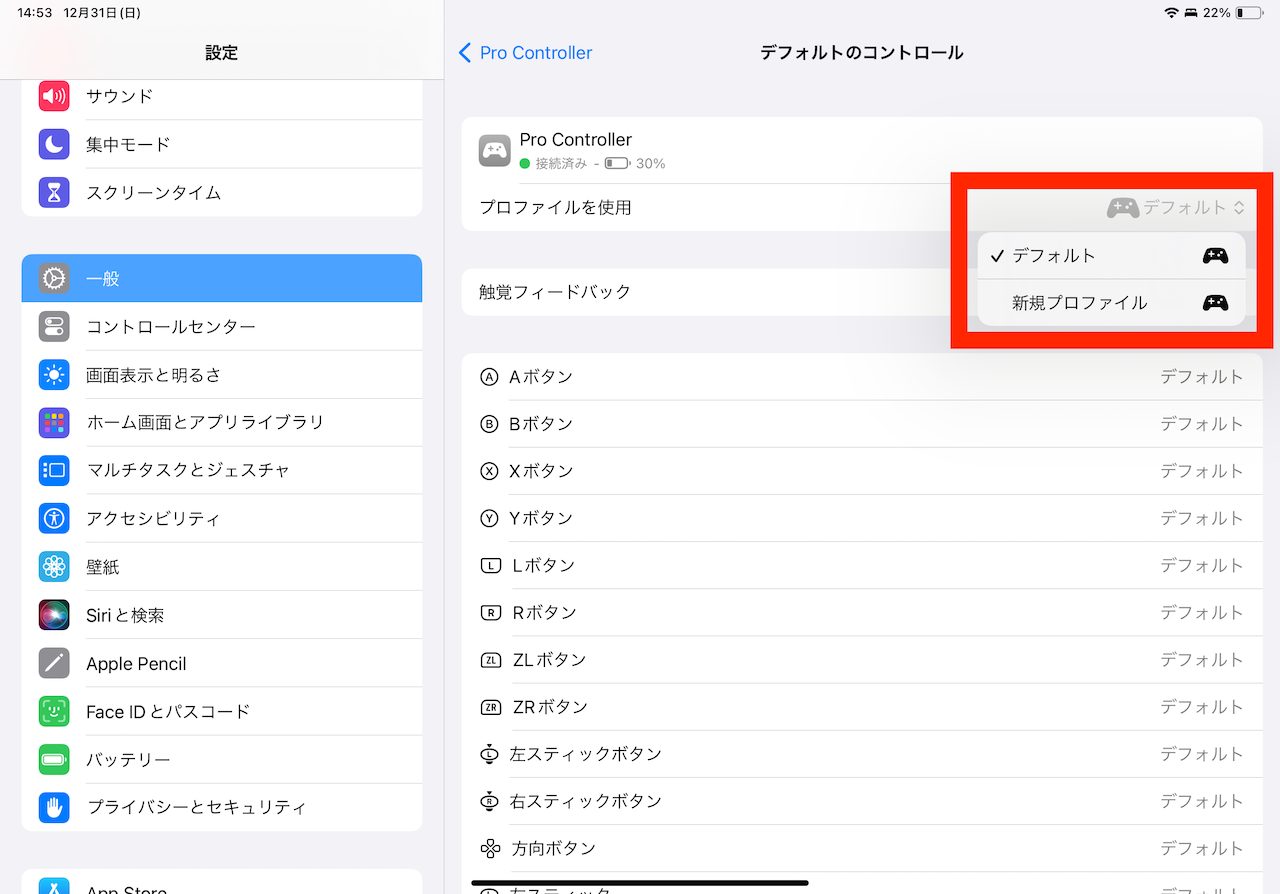The width and height of the screenshot is (1280, 894).
Task: Tap the コントロールセンター switches icon
Action: click(54, 326)
